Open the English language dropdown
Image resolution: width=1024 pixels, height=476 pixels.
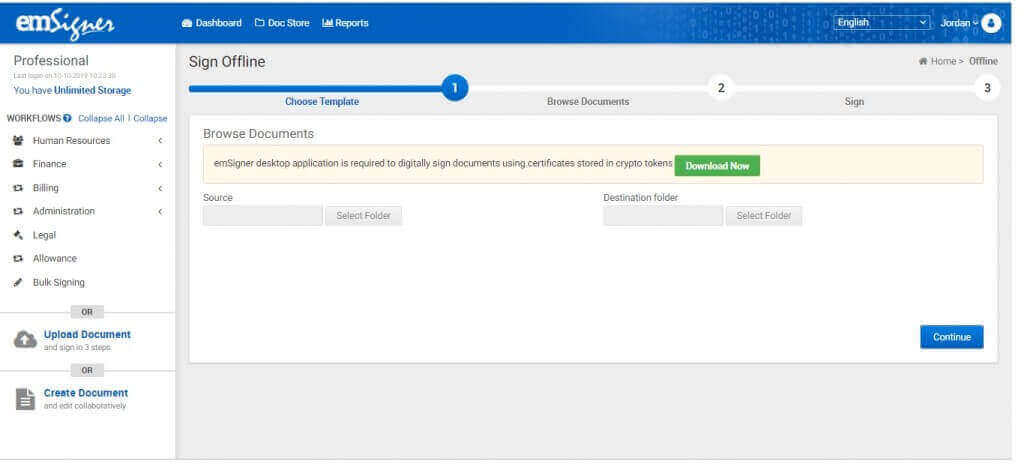click(x=882, y=23)
